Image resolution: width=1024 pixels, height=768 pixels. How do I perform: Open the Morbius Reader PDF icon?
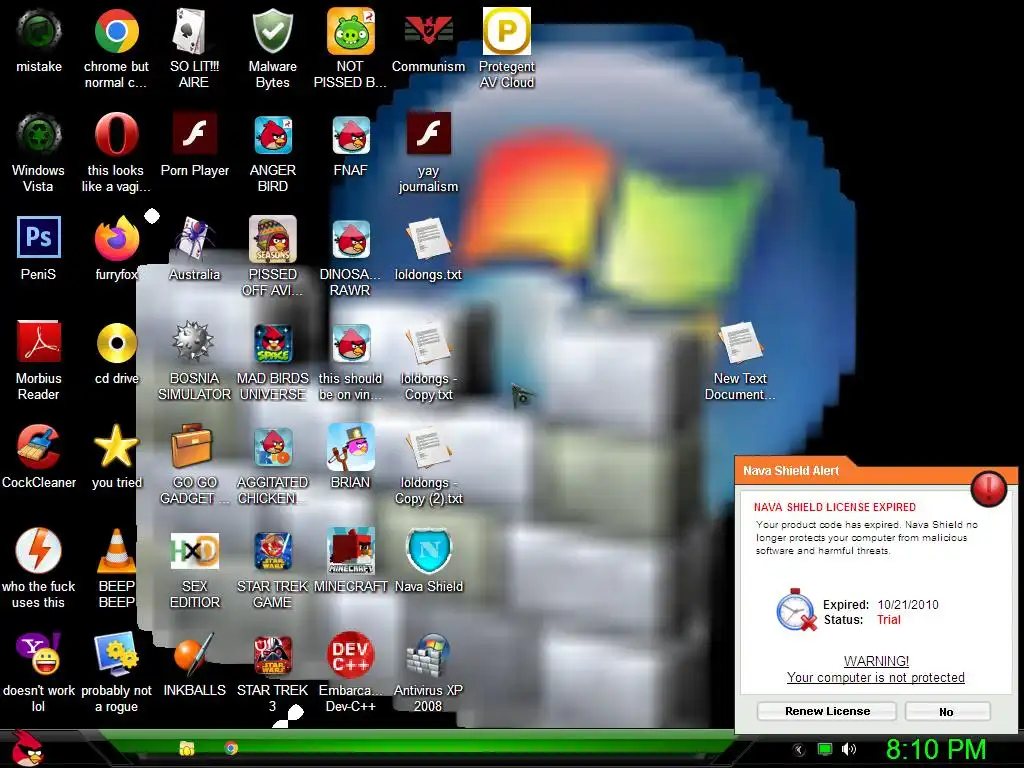point(39,342)
